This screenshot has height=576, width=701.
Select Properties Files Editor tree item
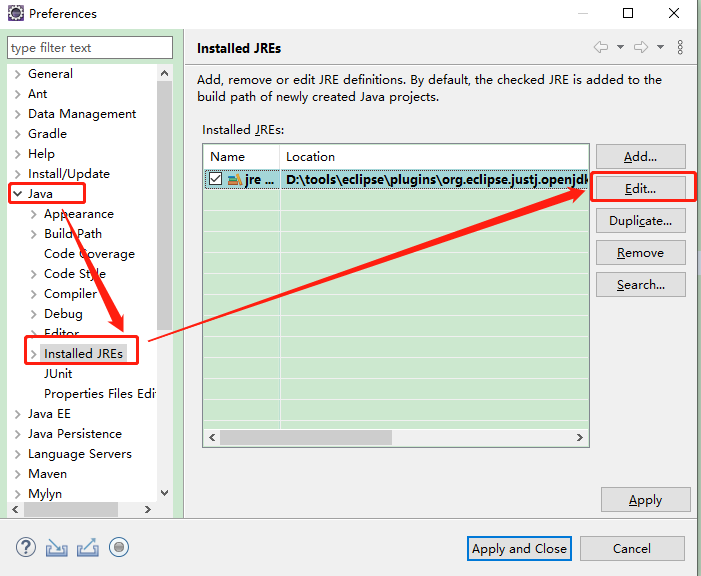click(x=100, y=394)
